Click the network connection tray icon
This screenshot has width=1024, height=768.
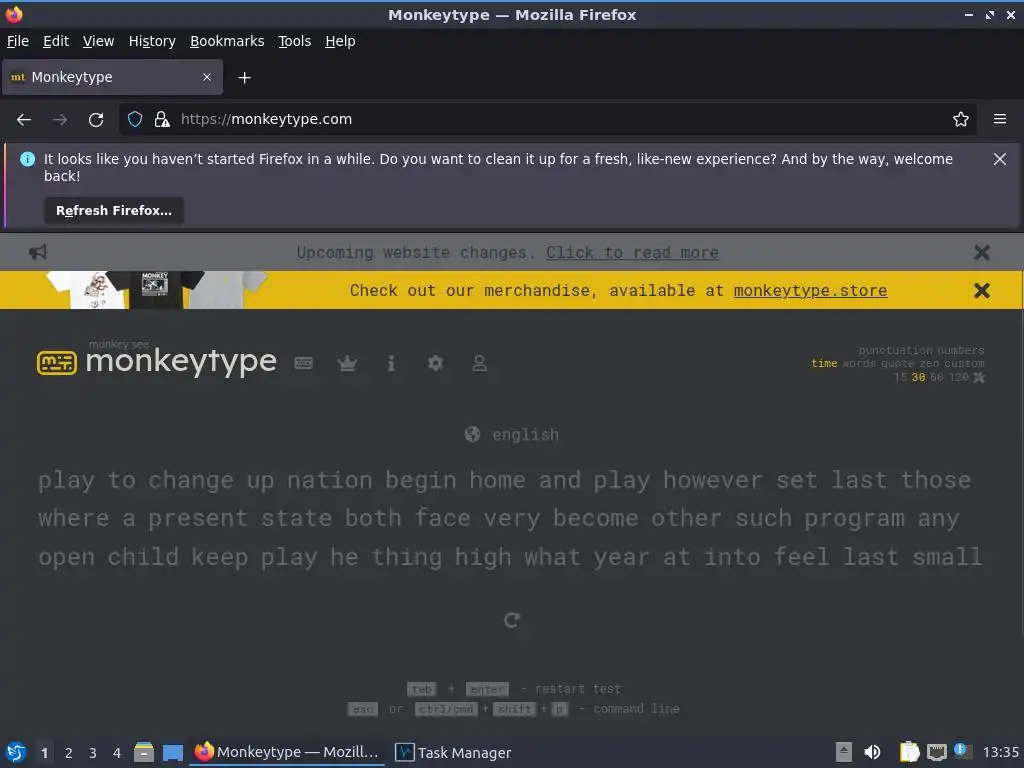(936, 752)
